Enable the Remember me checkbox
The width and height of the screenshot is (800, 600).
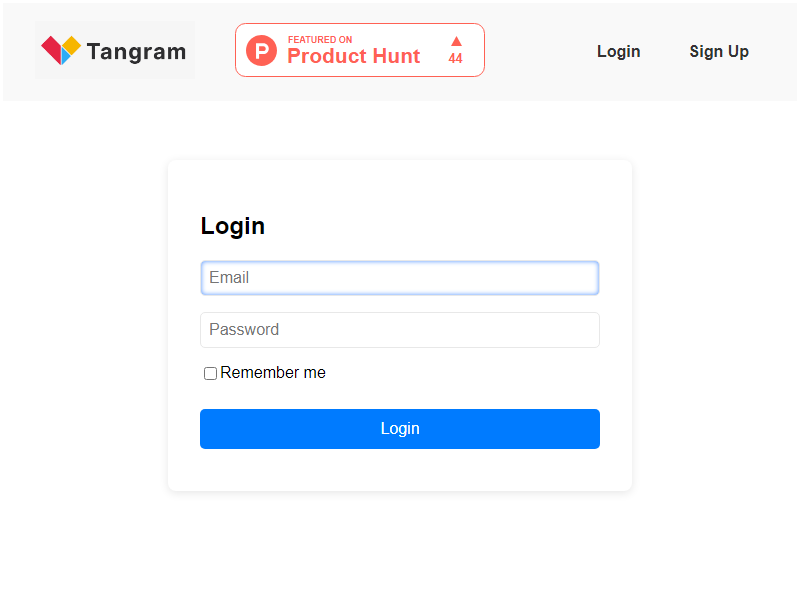pyautogui.click(x=210, y=373)
